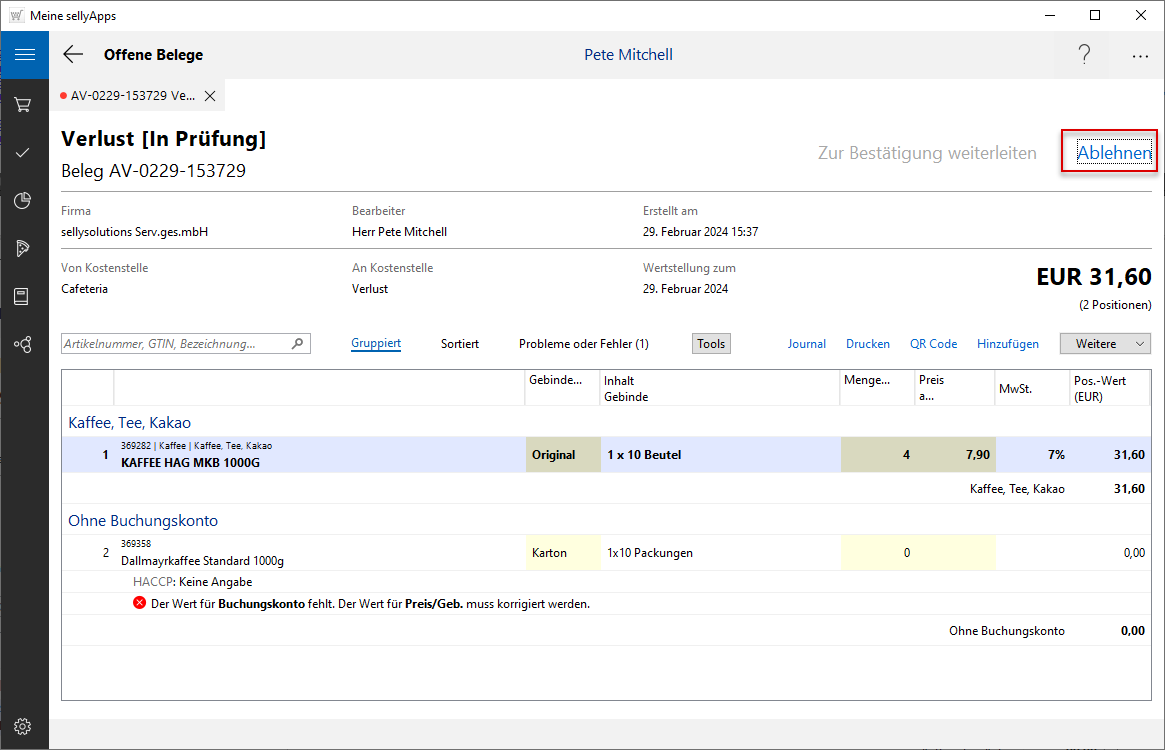The image size is (1165, 750).
Task: Open the share nodes sidebar icon
Action: point(23,344)
